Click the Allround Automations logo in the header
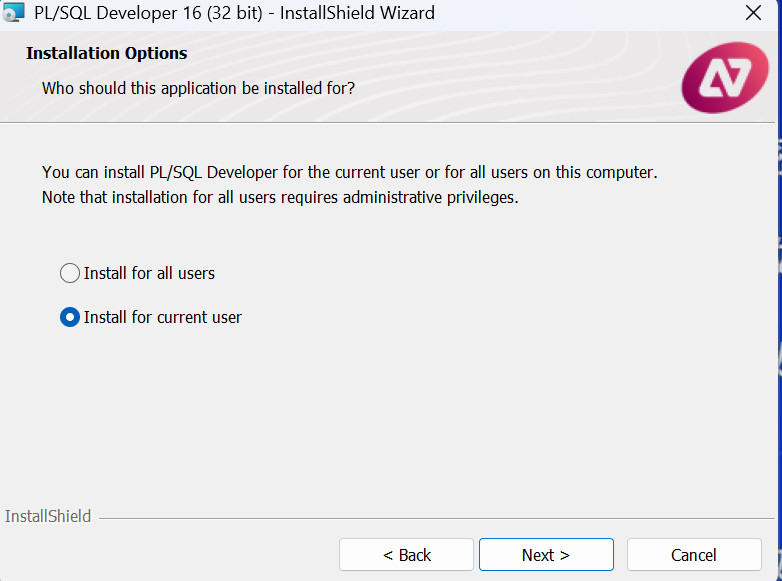Viewport: 782px width, 581px height. pyautogui.click(x=724, y=78)
